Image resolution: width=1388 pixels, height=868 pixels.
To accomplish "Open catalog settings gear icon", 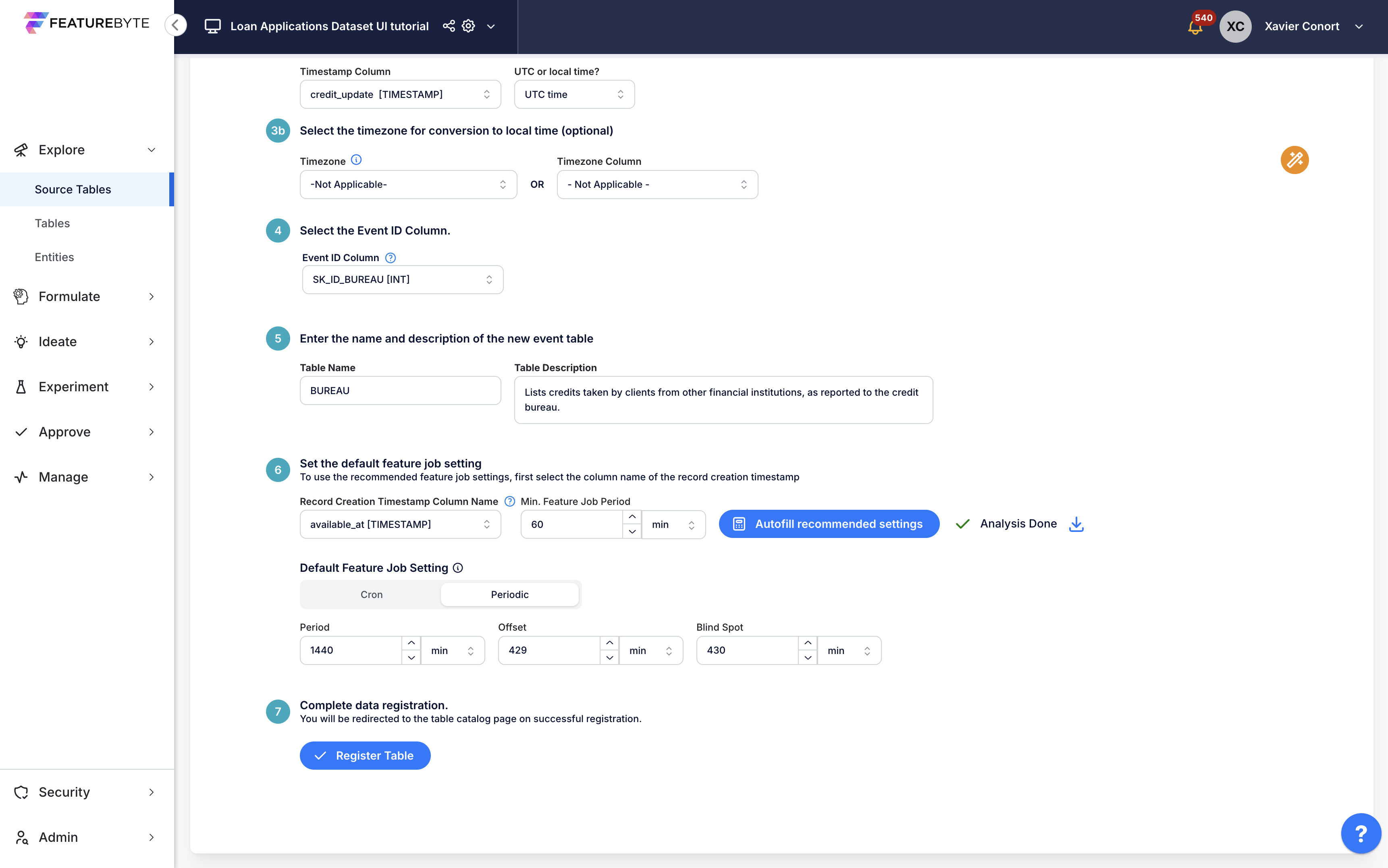I will 468,27.
